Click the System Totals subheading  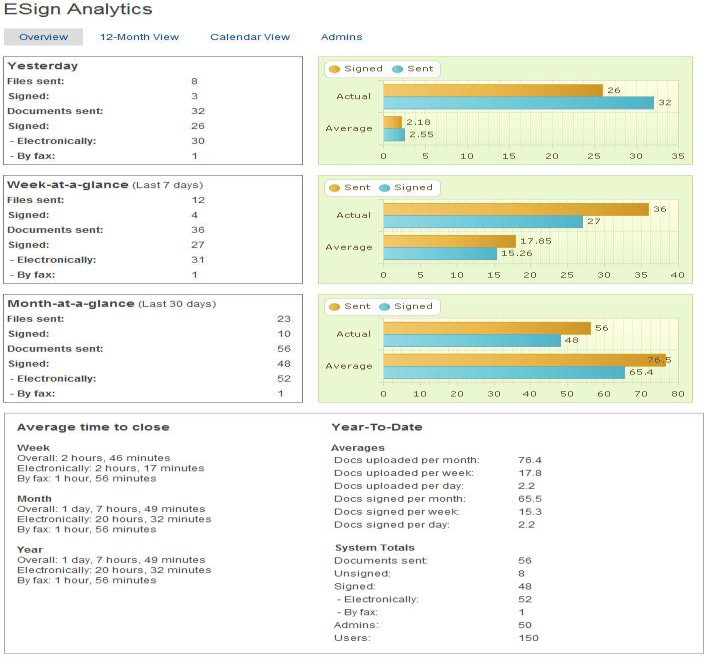(x=375, y=548)
